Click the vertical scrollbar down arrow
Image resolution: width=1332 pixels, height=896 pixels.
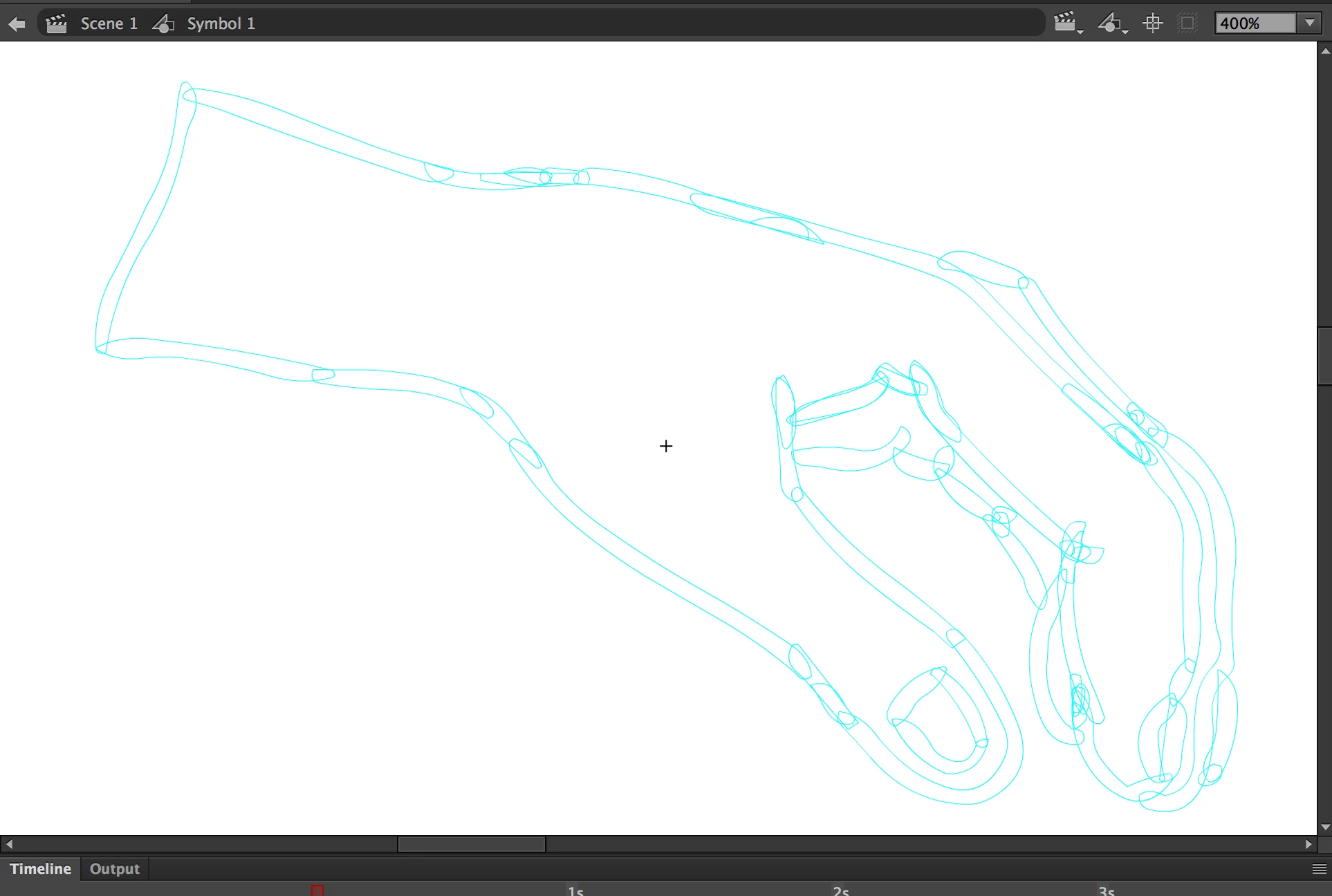pos(1325,827)
